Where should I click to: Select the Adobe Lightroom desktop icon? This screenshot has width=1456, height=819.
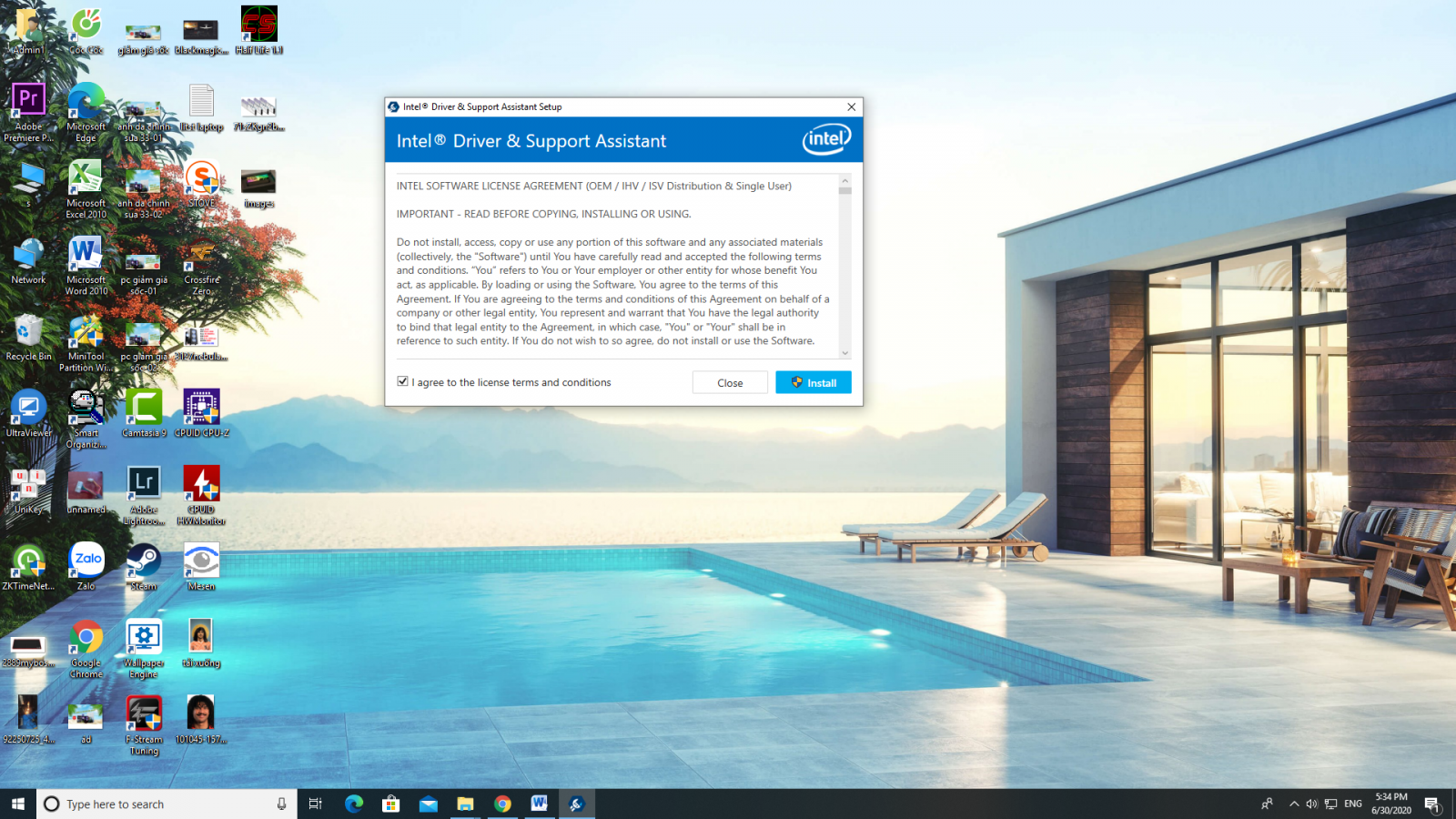[144, 496]
